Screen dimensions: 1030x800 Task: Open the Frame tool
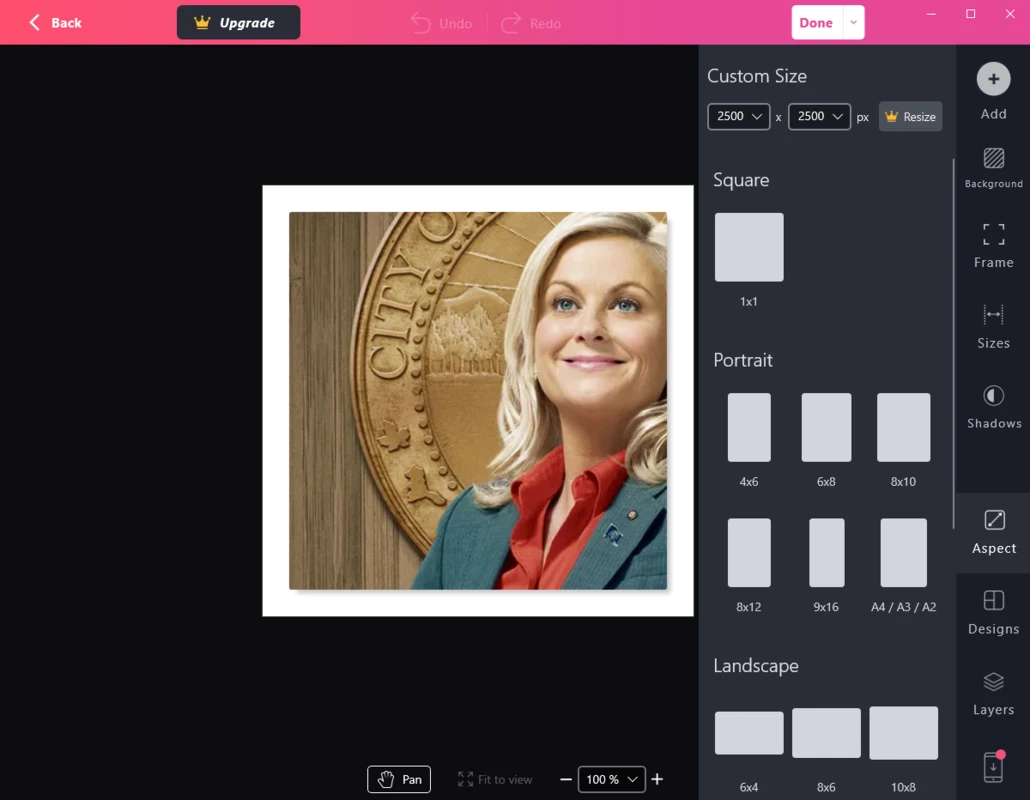tap(993, 246)
